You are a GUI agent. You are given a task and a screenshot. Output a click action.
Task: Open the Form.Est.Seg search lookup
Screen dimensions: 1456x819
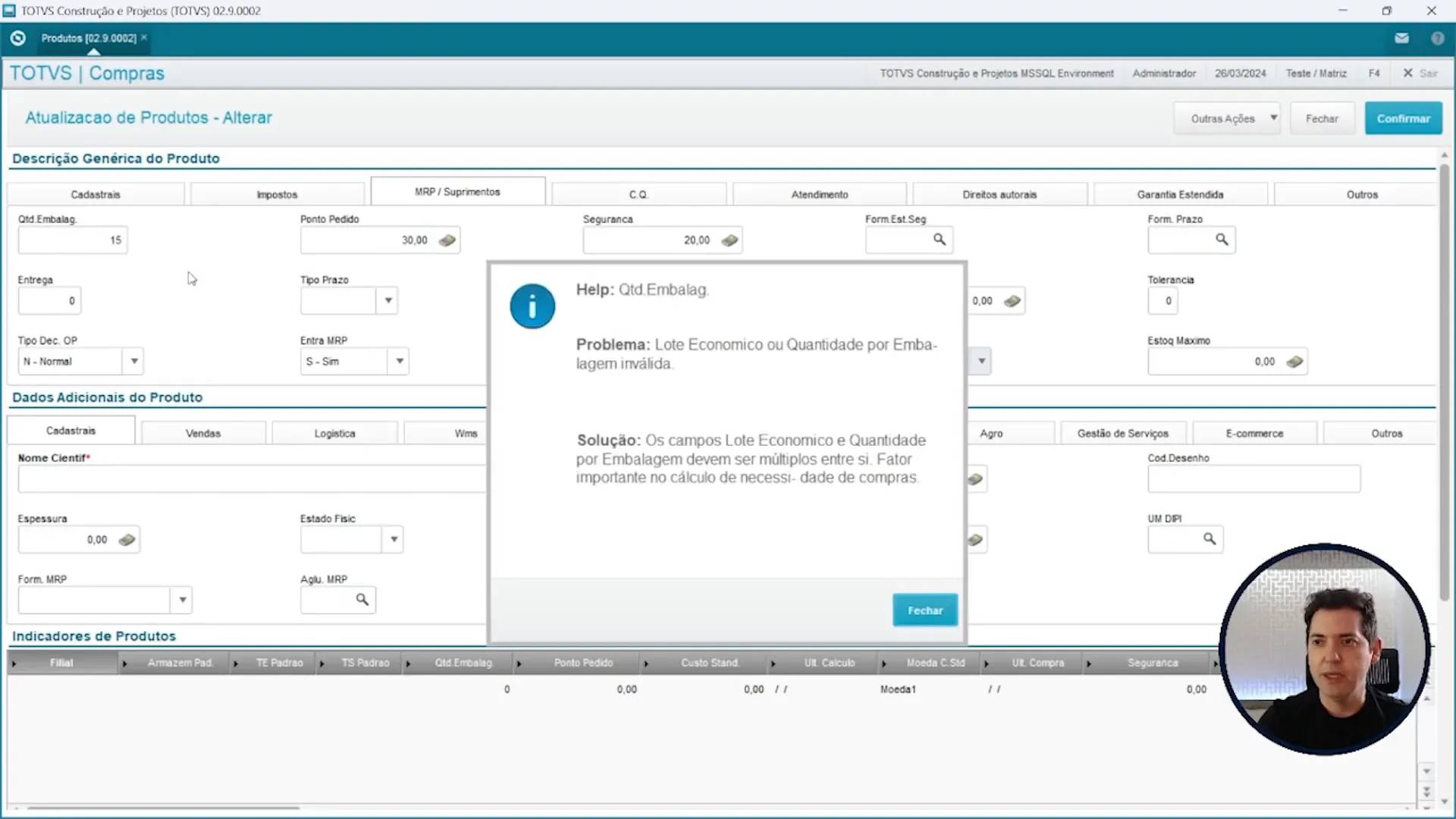tap(940, 239)
